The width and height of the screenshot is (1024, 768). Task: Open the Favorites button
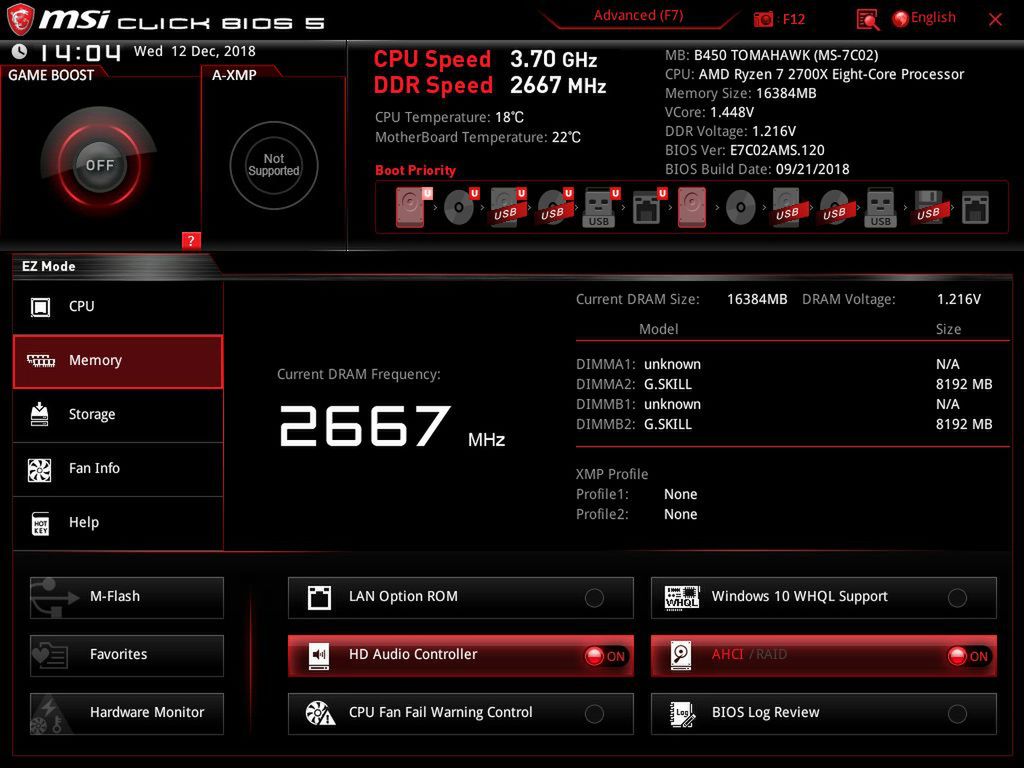coord(127,655)
